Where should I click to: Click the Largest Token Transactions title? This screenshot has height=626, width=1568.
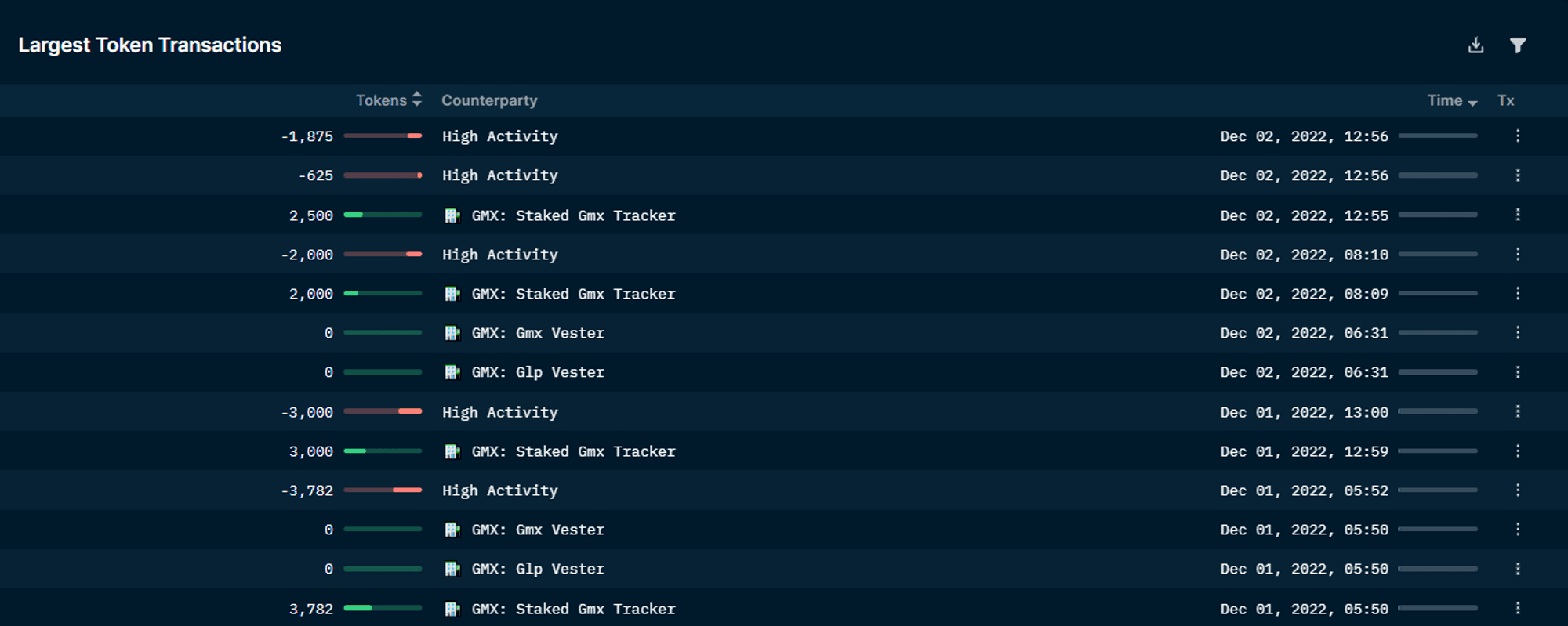pos(150,45)
